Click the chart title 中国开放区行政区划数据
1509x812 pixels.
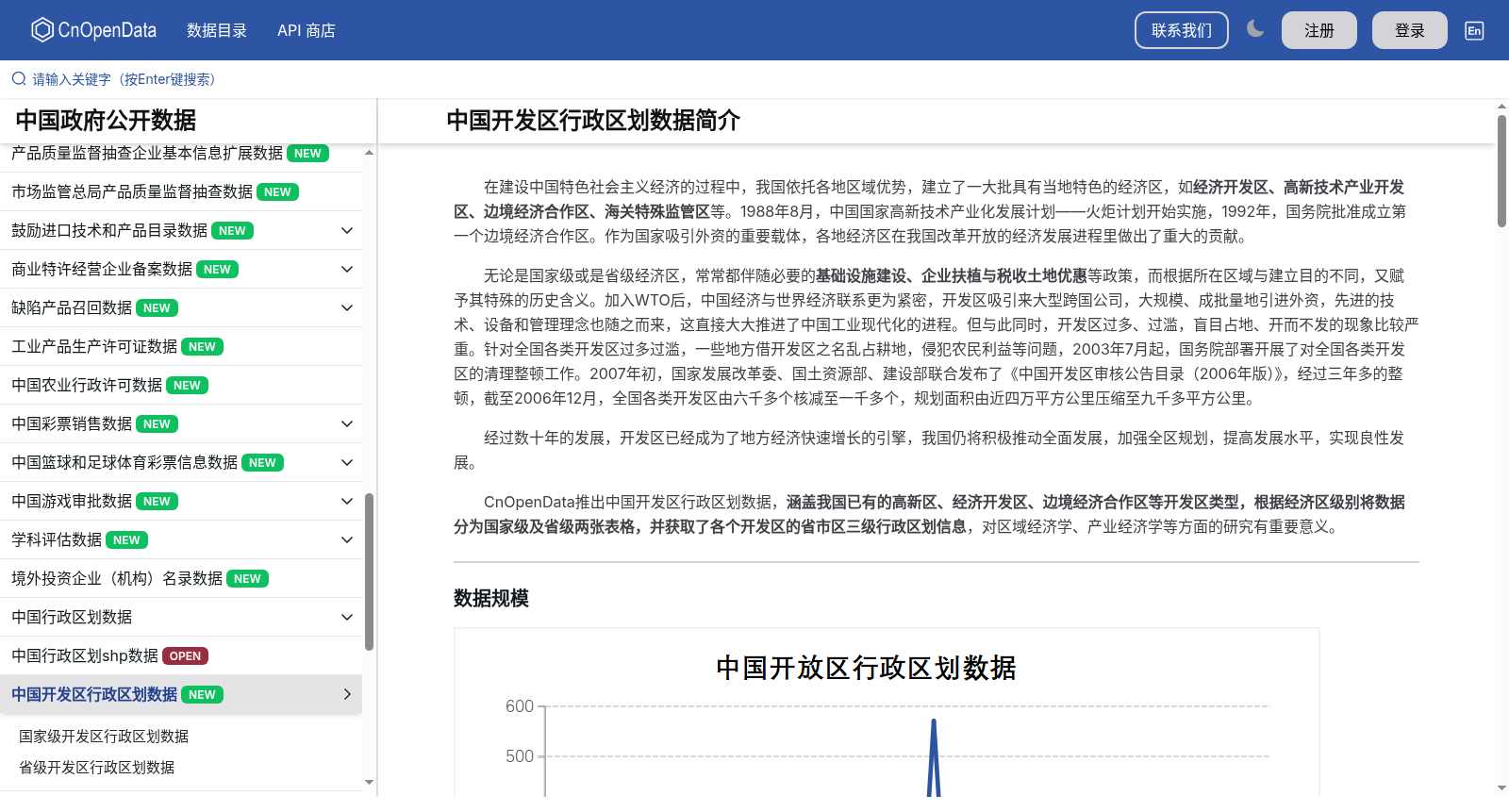pyautogui.click(x=866, y=669)
